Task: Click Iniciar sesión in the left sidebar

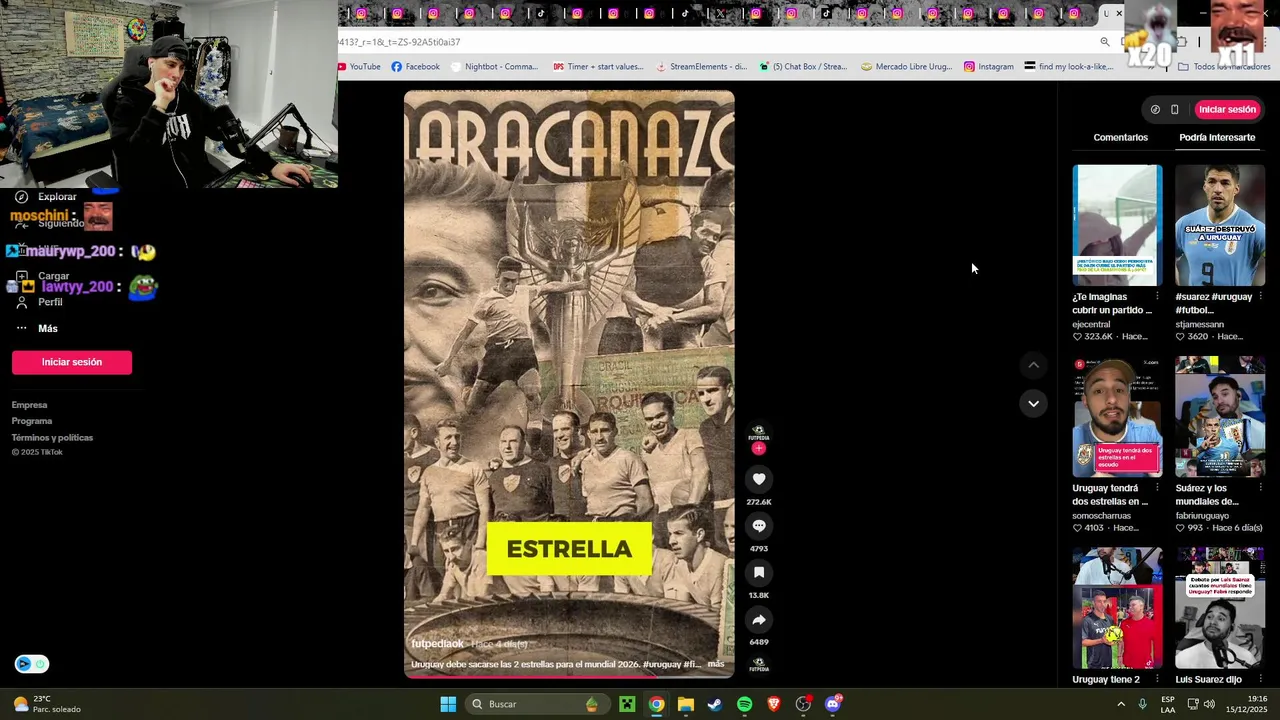Action: (x=72, y=362)
